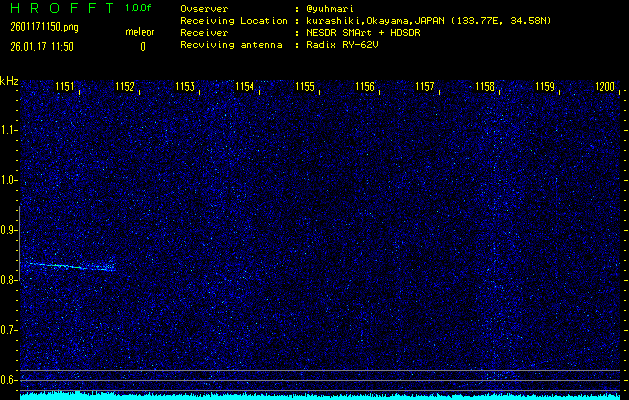Select the 1200 time marker
Image resolution: width=629 pixels, height=400 pixels.
click(x=605, y=87)
